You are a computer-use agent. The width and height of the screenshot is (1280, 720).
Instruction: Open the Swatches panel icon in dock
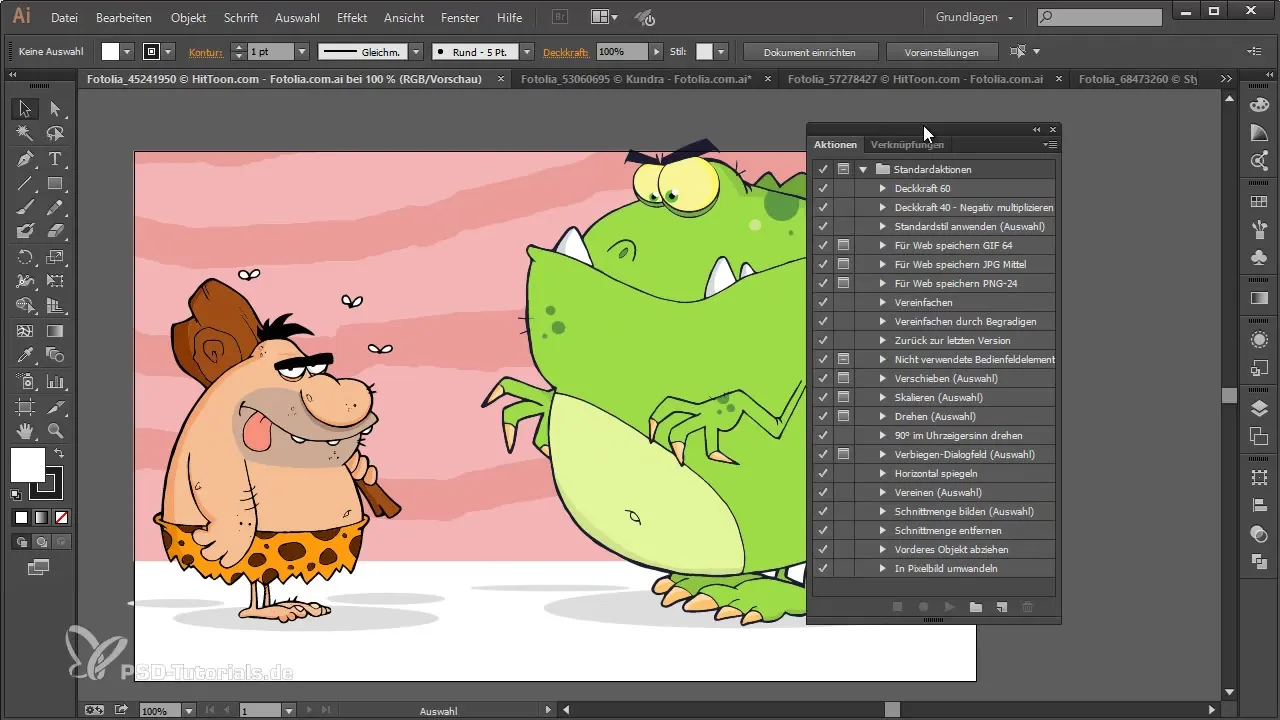(x=1259, y=202)
